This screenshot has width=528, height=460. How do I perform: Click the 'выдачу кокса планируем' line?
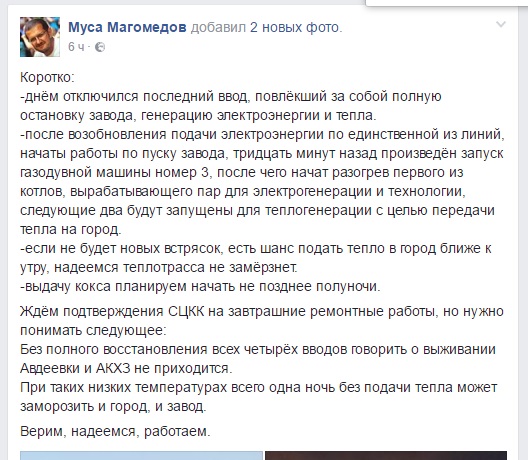(x=200, y=287)
